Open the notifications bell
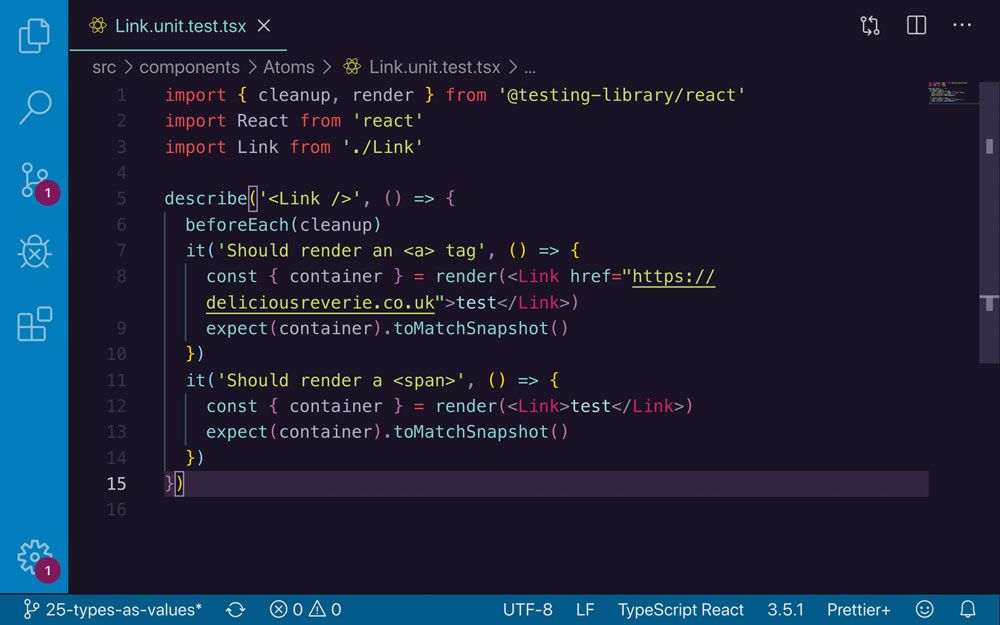 (967, 609)
